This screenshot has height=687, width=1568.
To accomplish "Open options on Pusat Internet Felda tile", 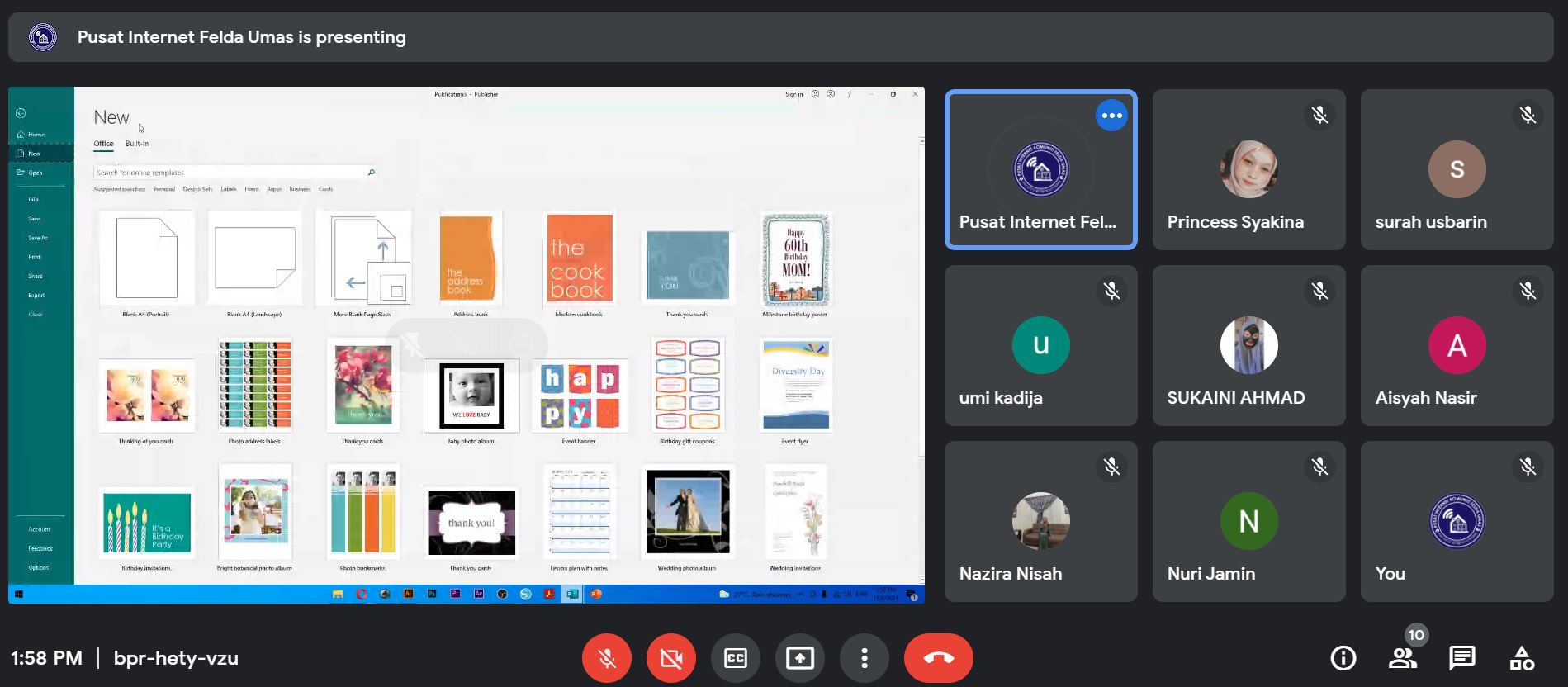I will (1111, 116).
